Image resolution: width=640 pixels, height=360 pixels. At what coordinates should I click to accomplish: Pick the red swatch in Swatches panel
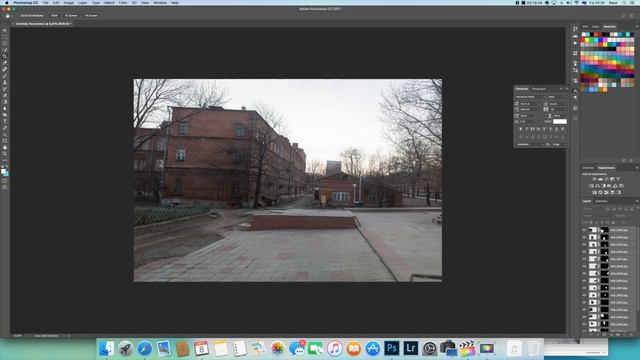tap(582, 40)
